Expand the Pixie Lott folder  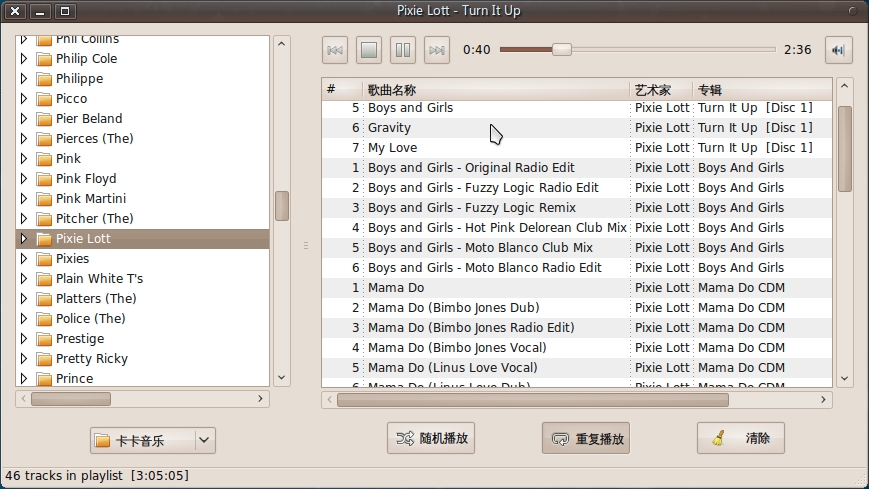pyautogui.click(x=24, y=238)
